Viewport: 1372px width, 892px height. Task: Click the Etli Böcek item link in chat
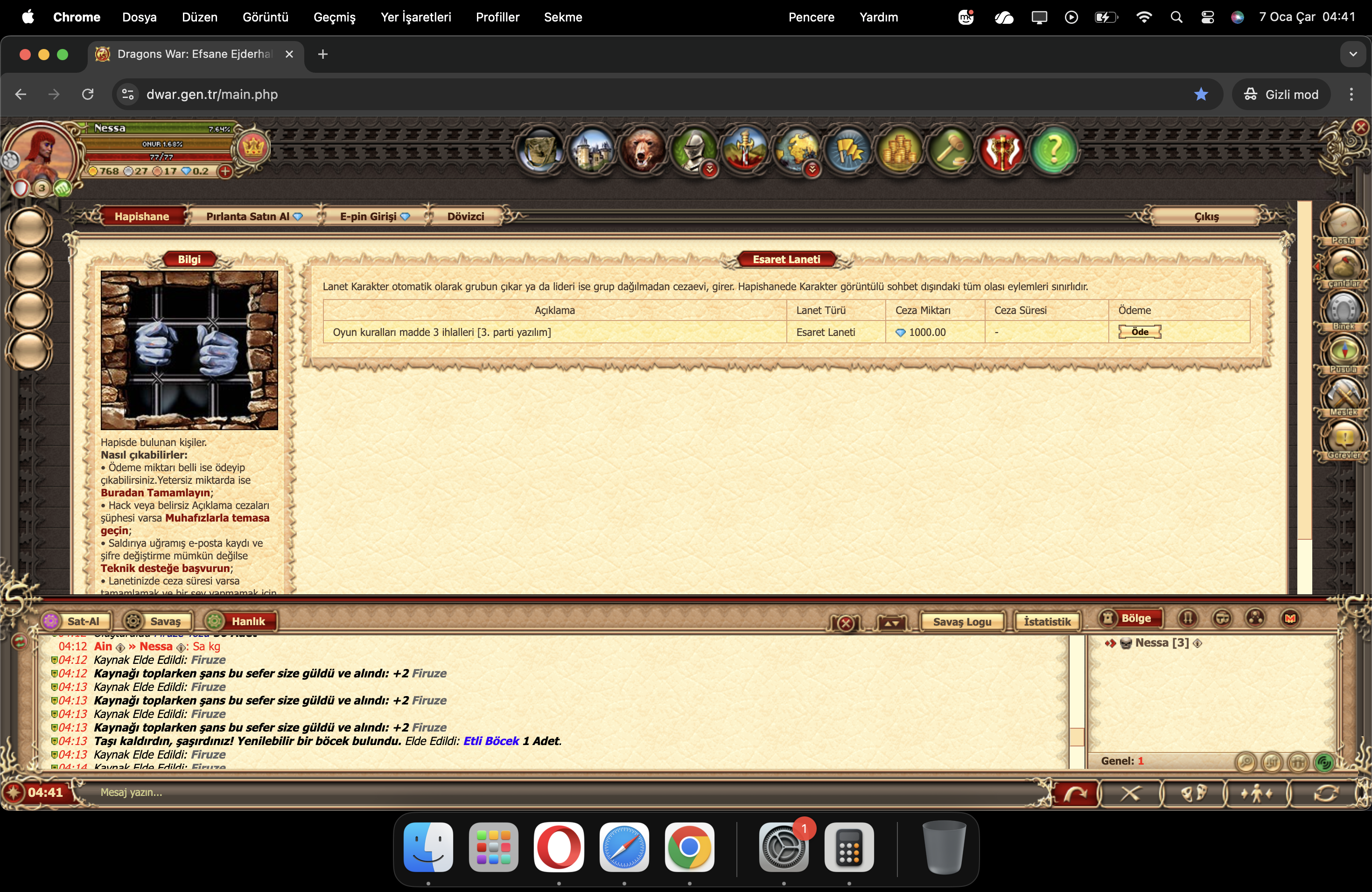(x=491, y=741)
